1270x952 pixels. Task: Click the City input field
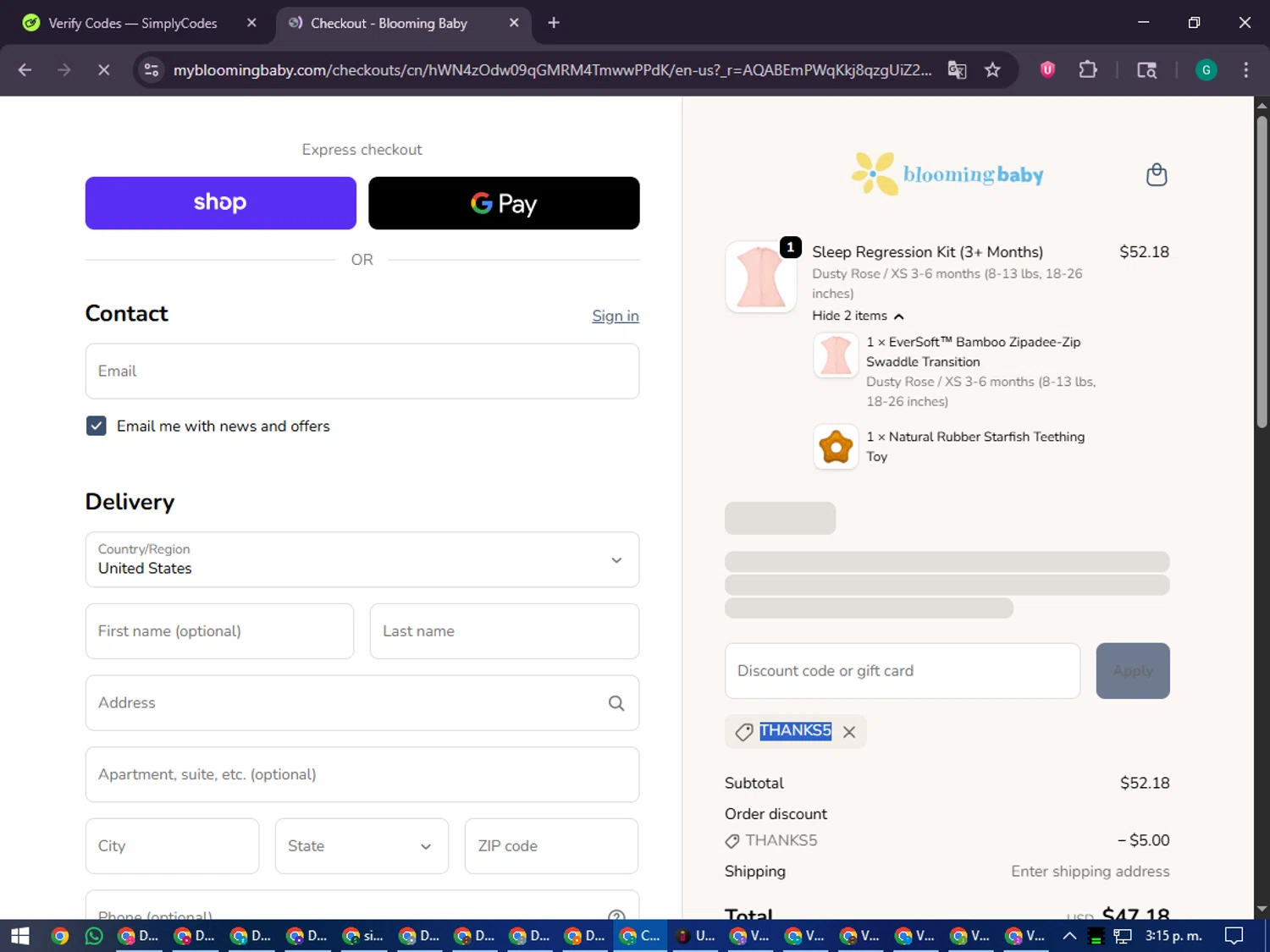[x=172, y=846]
